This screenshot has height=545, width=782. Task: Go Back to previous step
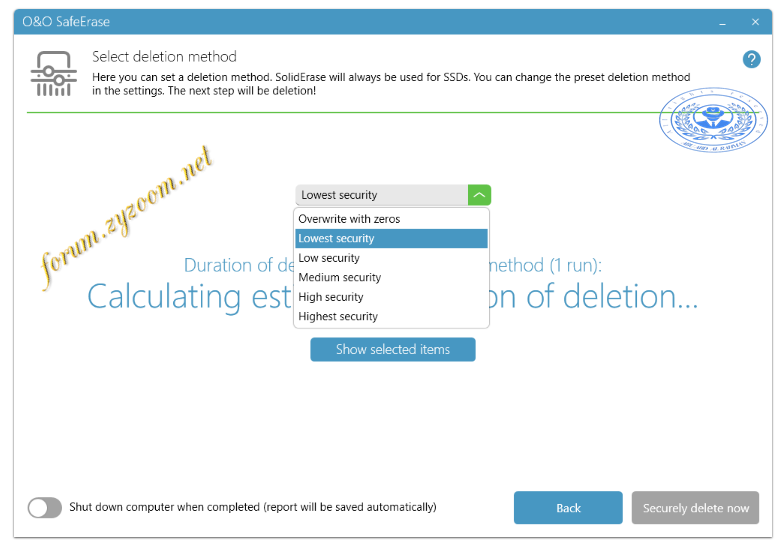(568, 508)
